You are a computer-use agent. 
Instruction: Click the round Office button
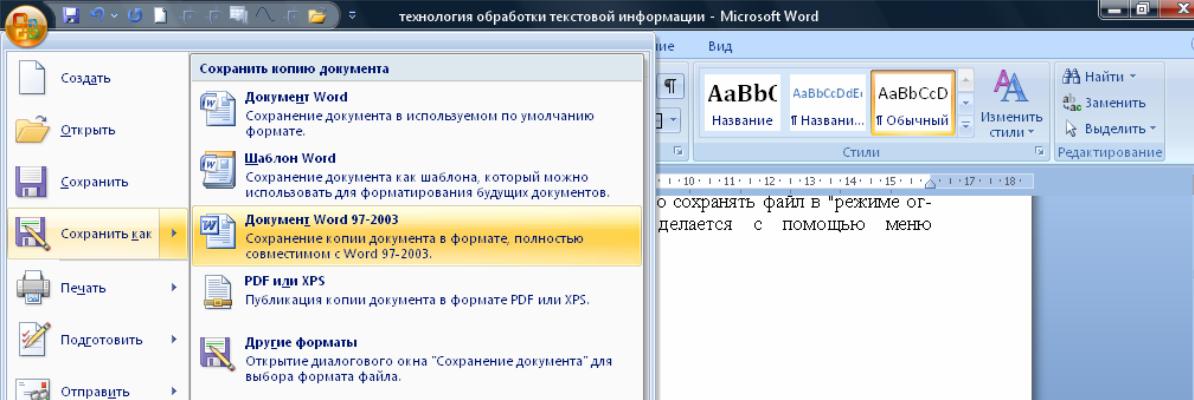(26, 26)
